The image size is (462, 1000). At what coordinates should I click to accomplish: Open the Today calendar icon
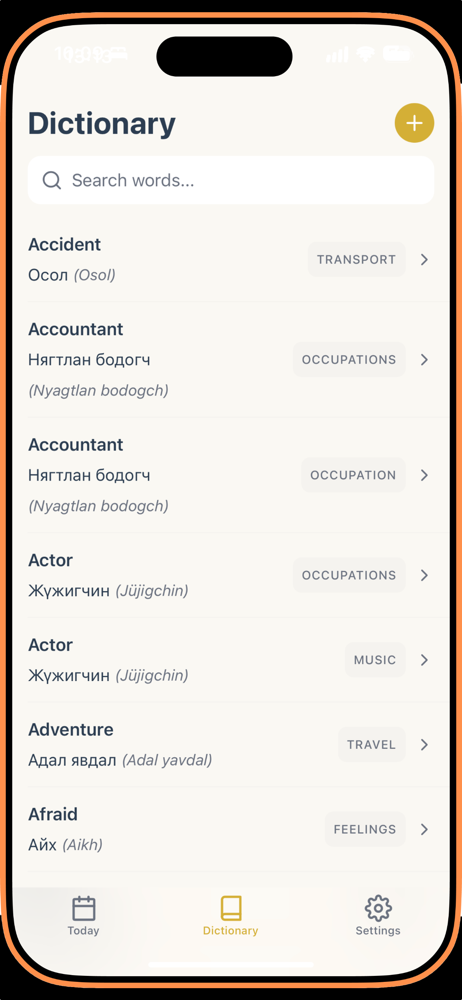pos(84,908)
